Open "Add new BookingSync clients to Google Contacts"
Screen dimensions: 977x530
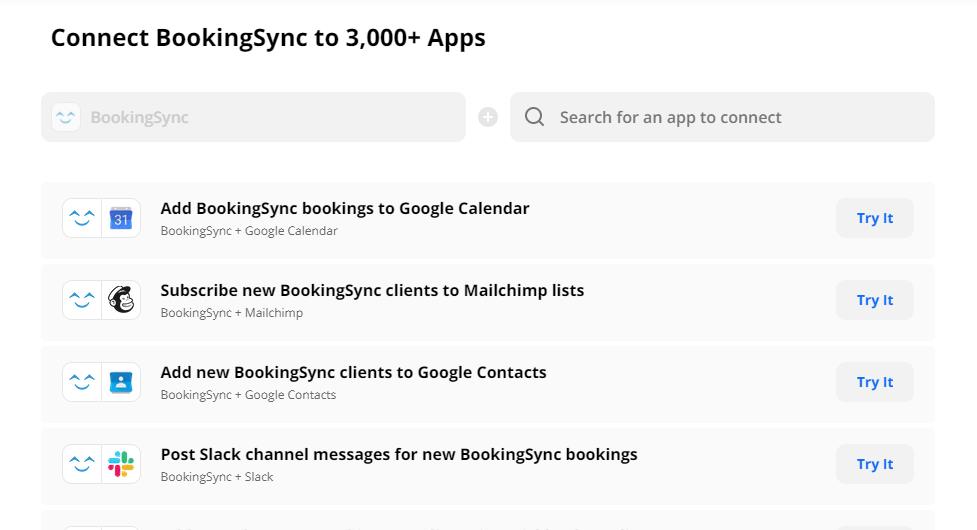pos(353,372)
